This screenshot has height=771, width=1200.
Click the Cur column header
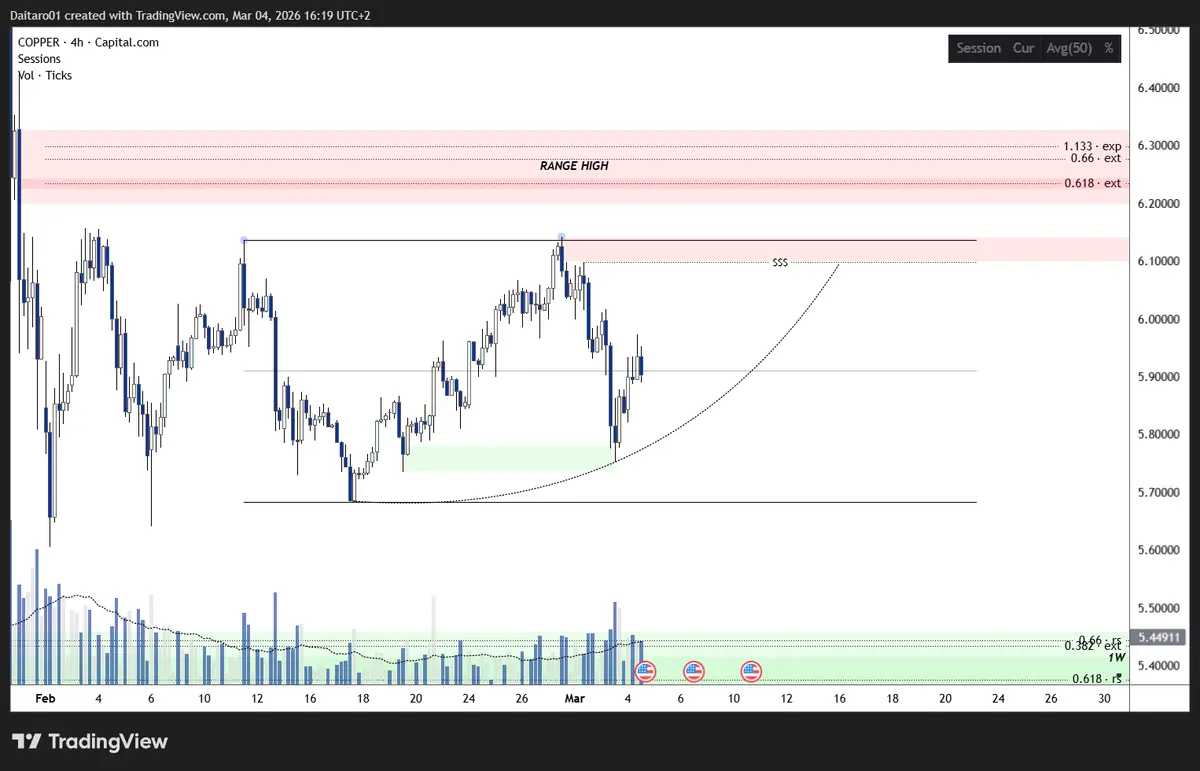tap(1023, 48)
